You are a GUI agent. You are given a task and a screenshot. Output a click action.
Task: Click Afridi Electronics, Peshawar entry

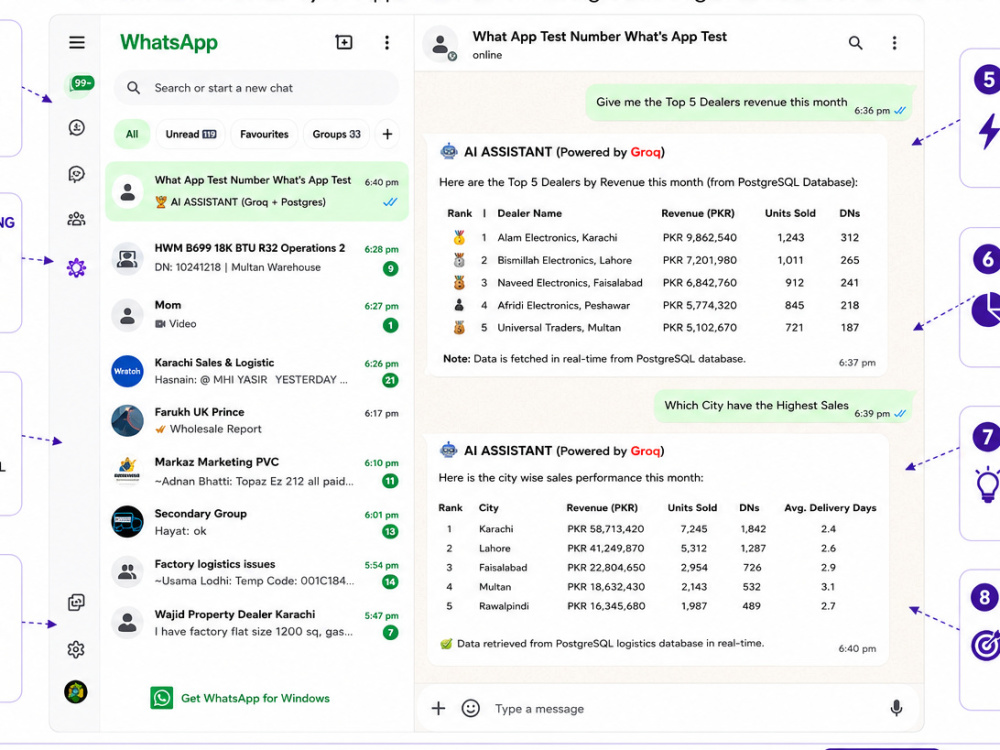click(564, 305)
